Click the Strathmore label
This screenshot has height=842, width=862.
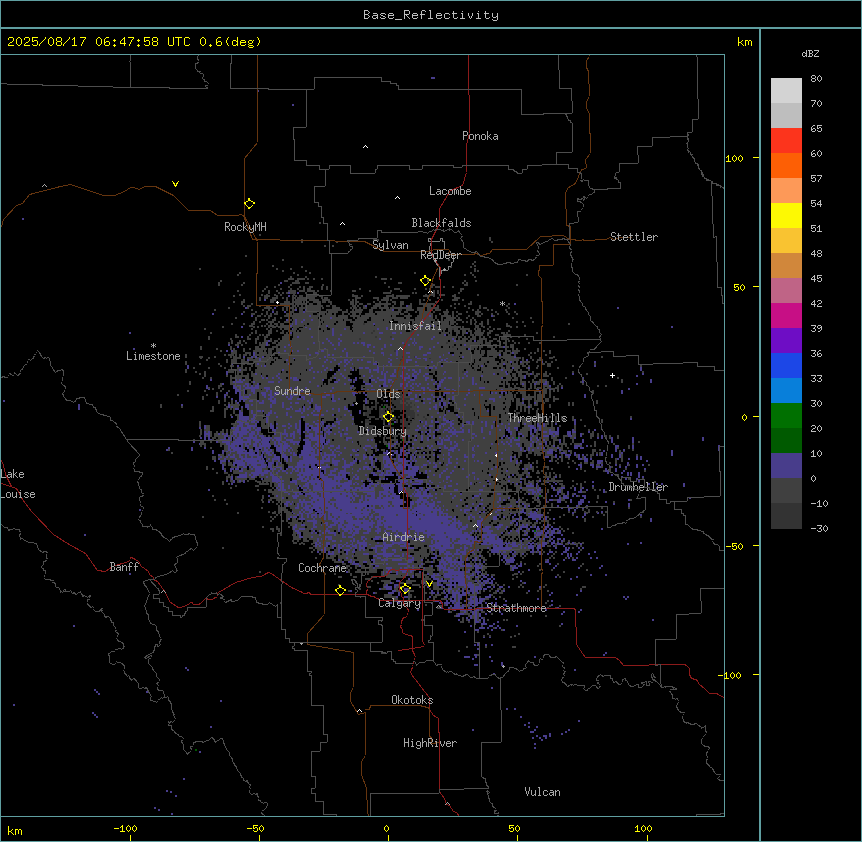click(x=516, y=608)
